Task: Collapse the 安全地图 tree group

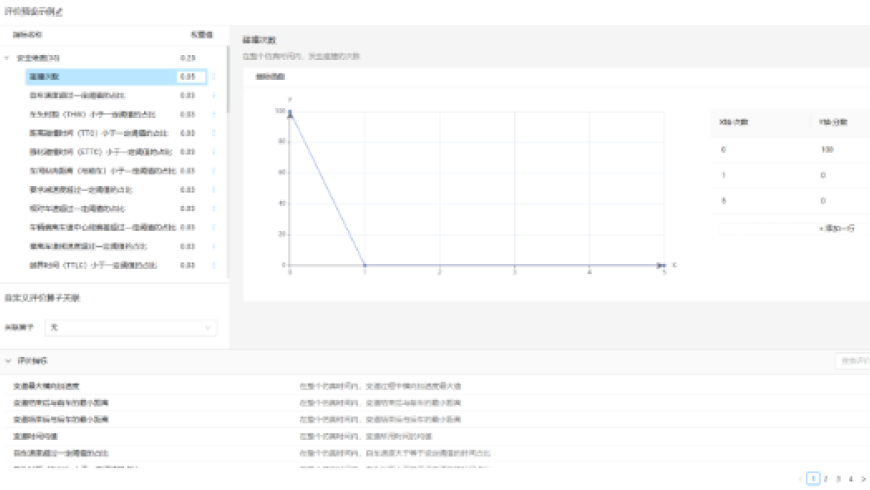Action: [8, 58]
